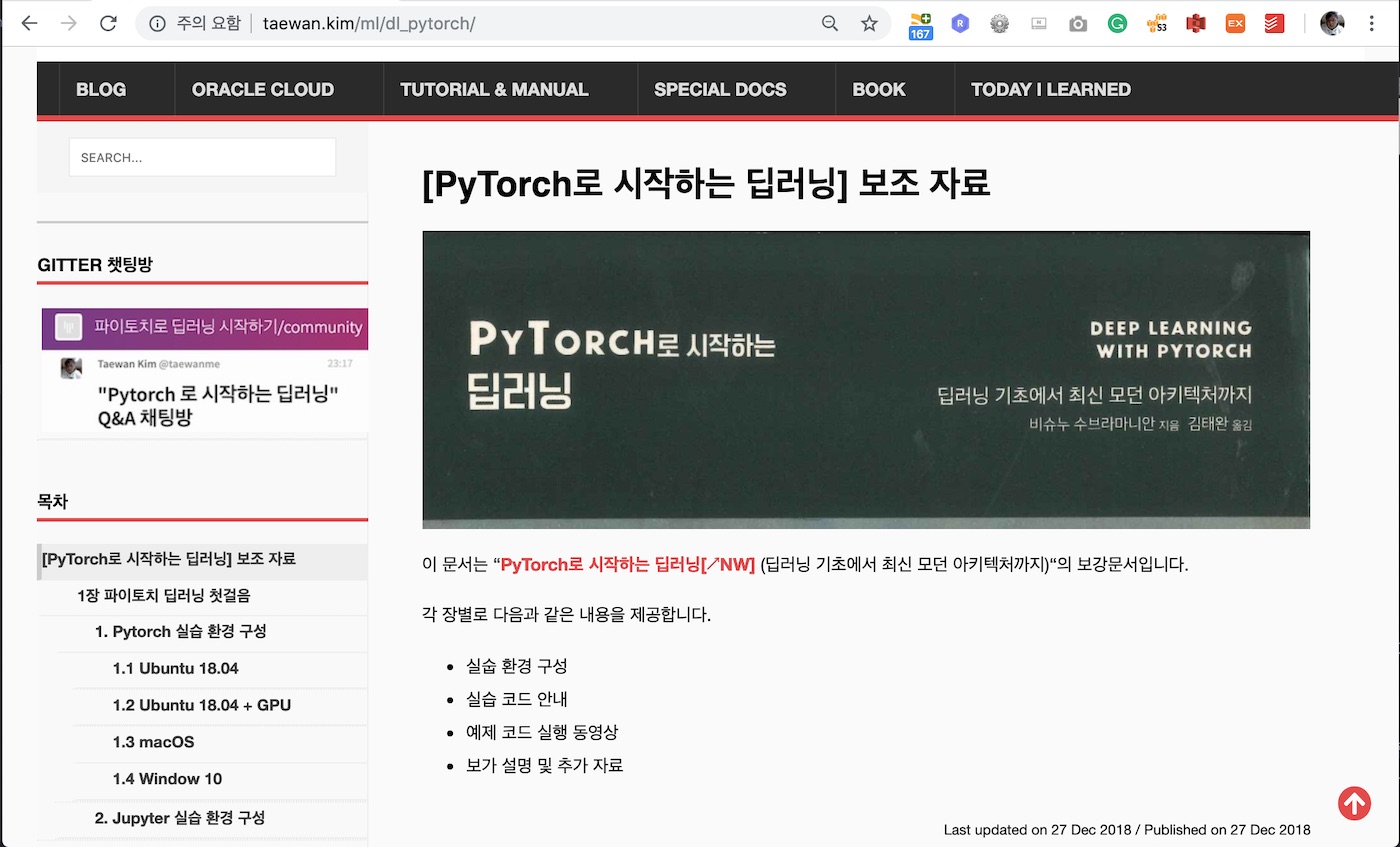Jump to section 1.2 Ubuntu 18.04 + GPU
This screenshot has height=847, width=1400.
pos(202,705)
